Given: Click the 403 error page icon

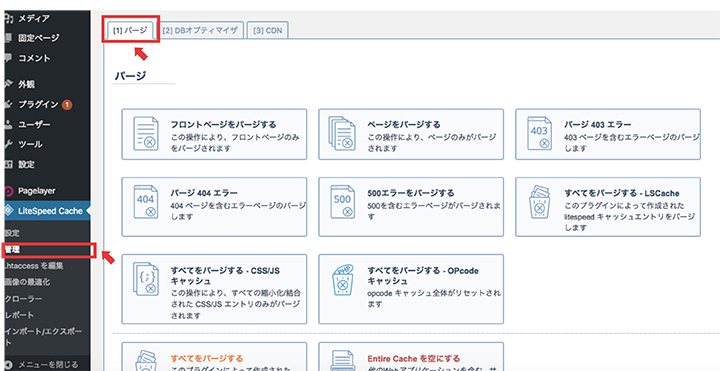Looking at the screenshot, I should [539, 134].
